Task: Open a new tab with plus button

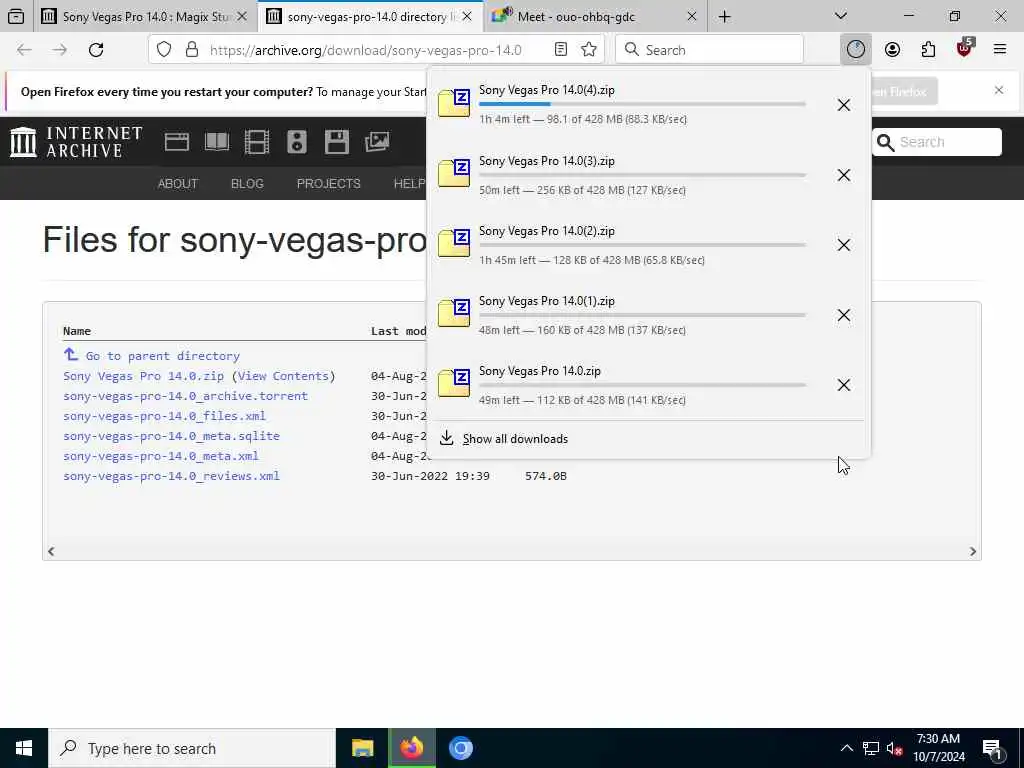Action: (724, 16)
